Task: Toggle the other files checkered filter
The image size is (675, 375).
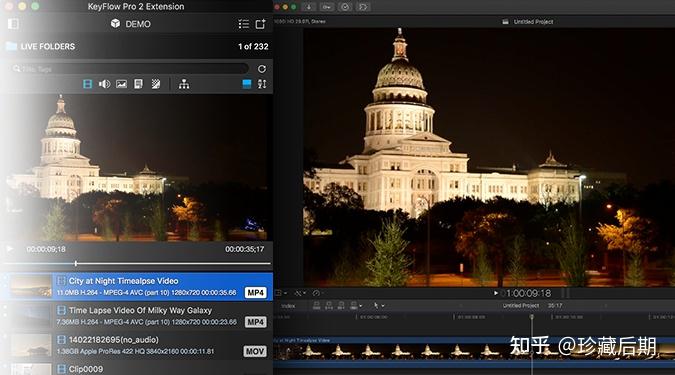Action: click(x=156, y=84)
